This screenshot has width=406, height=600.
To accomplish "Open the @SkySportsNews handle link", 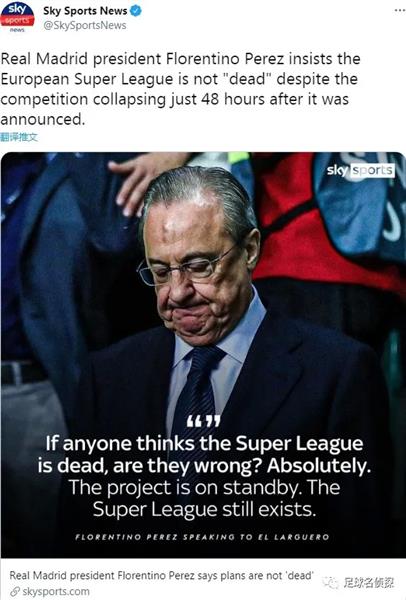I will pyautogui.click(x=85, y=25).
